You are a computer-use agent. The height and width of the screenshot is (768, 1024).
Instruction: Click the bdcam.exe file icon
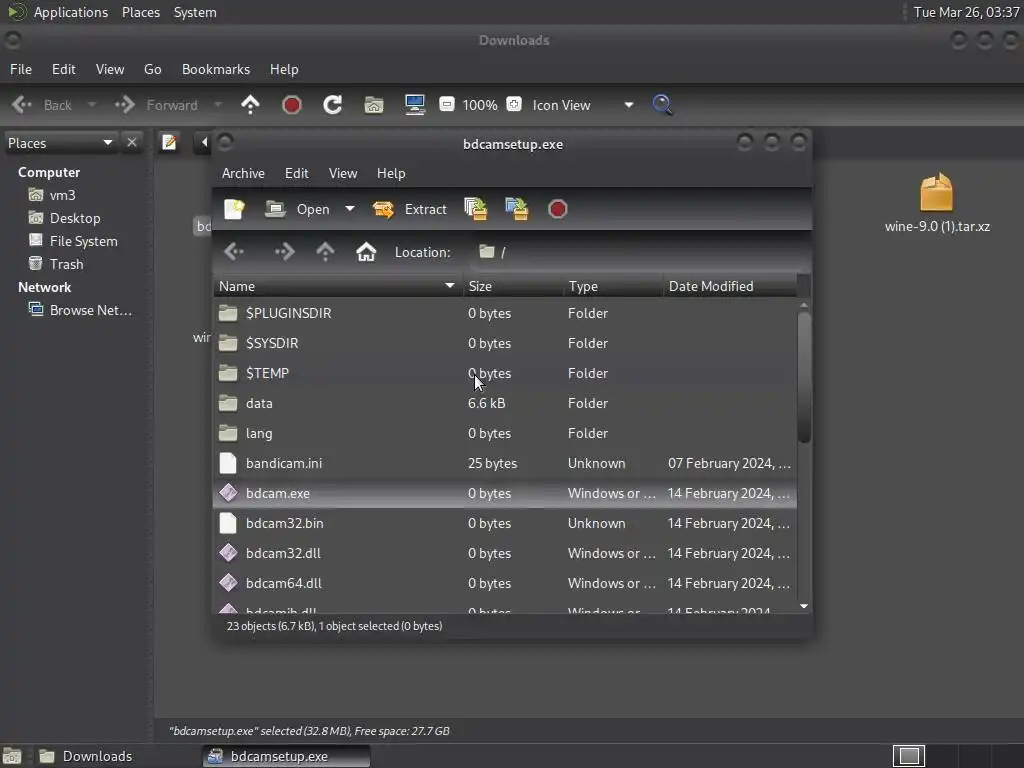tap(228, 493)
